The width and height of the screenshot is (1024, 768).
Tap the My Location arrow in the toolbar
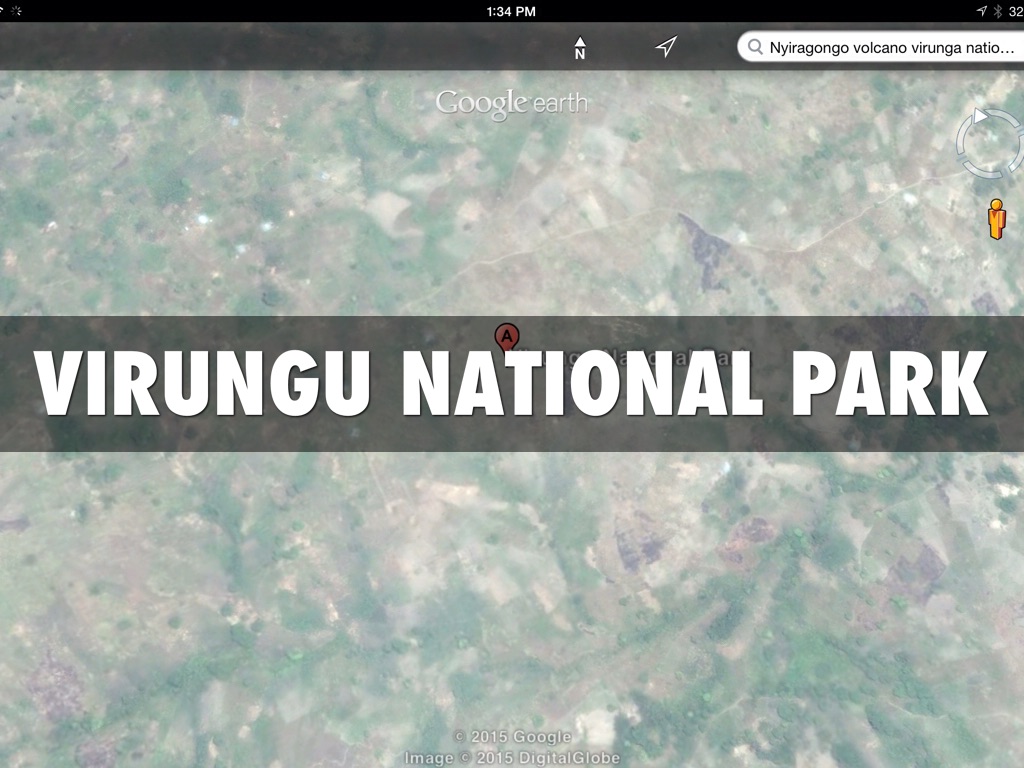pyautogui.click(x=666, y=47)
